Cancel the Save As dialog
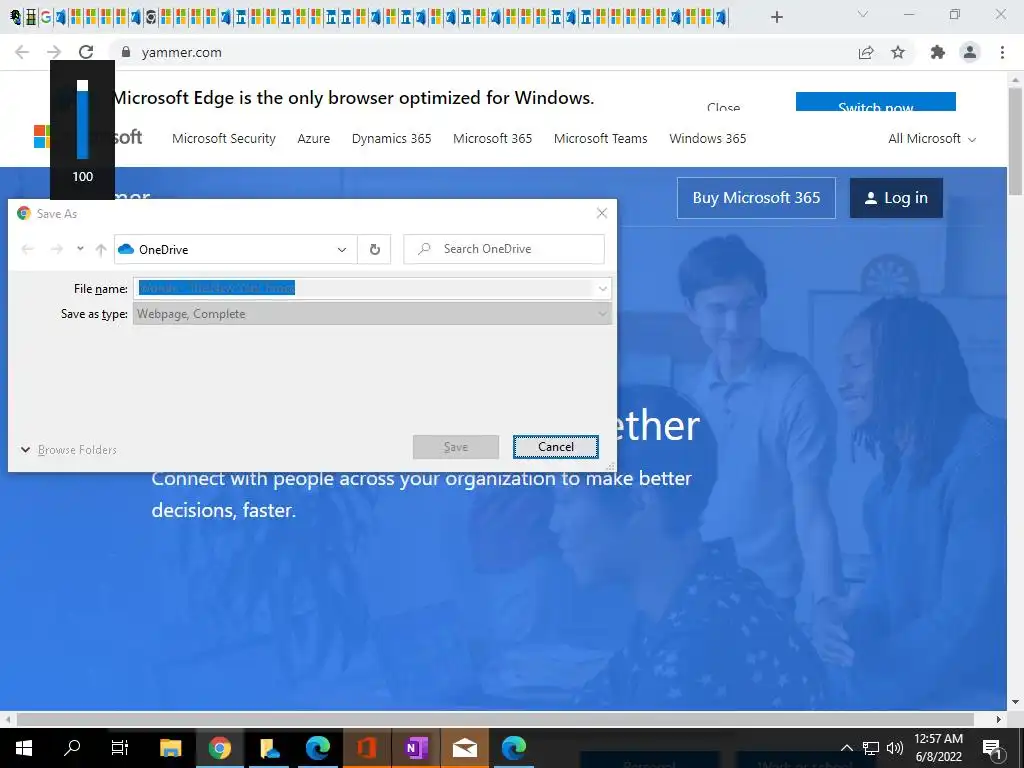The width and height of the screenshot is (1024, 768). click(x=556, y=447)
